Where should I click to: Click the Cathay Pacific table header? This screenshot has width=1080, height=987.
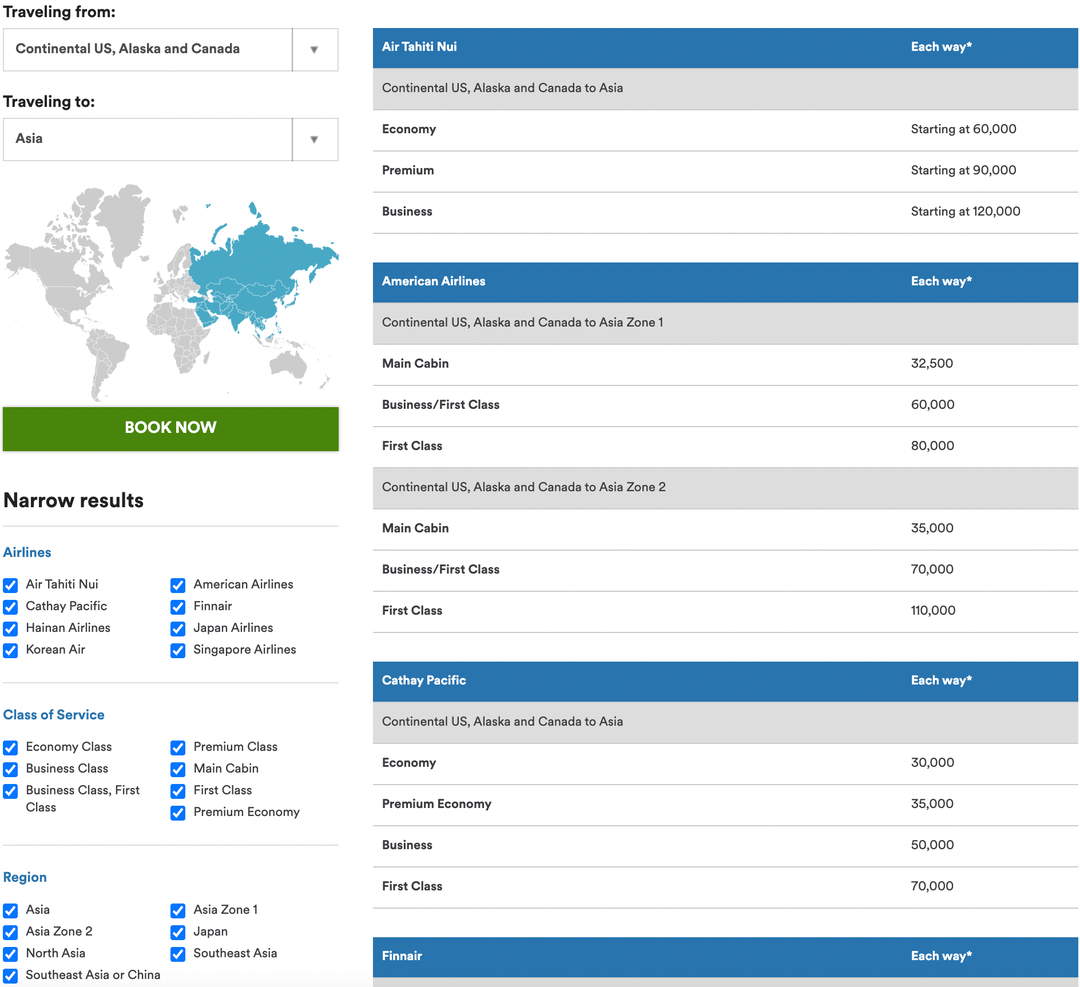coord(724,680)
